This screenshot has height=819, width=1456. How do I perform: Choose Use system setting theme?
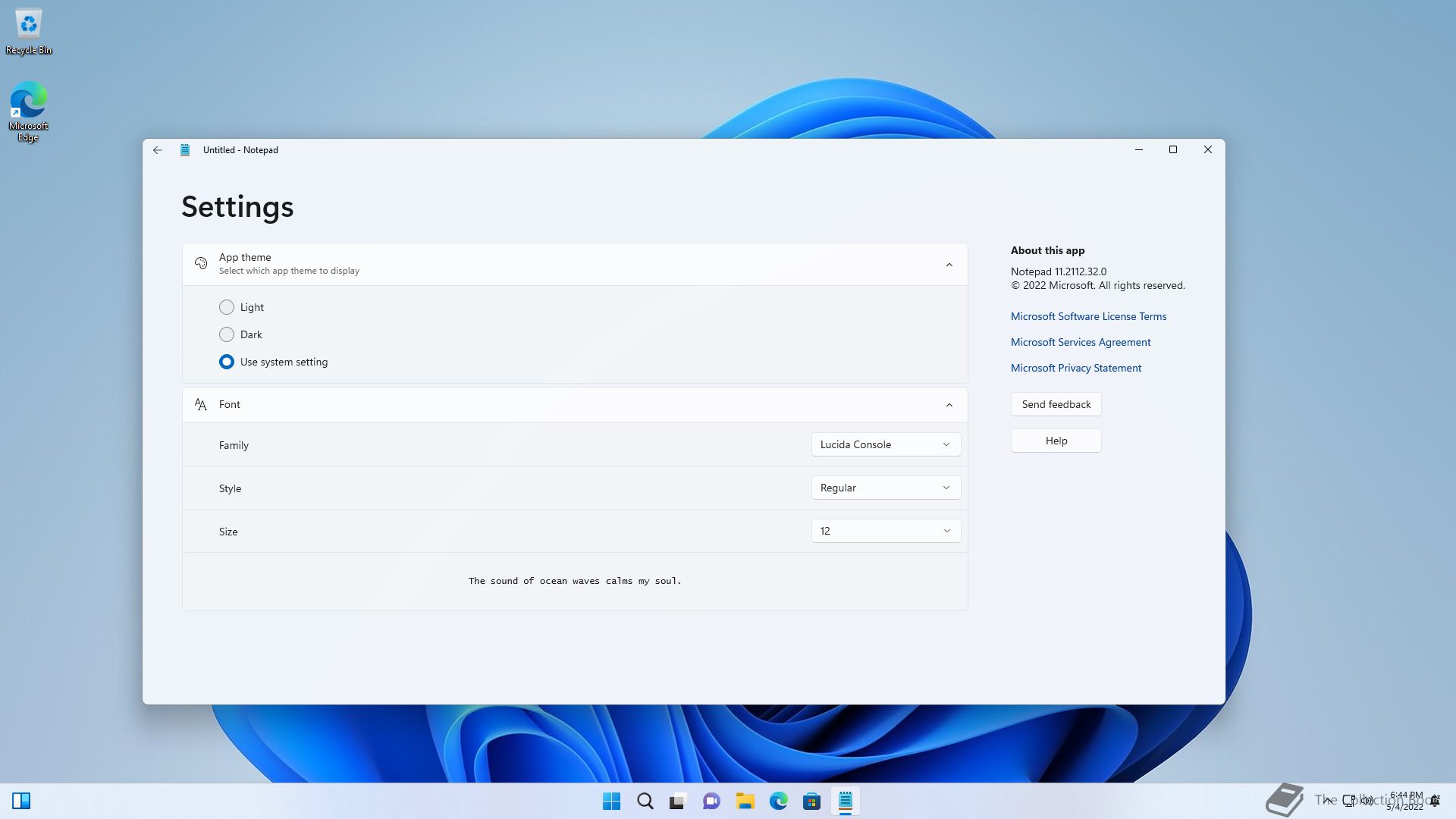point(273,362)
